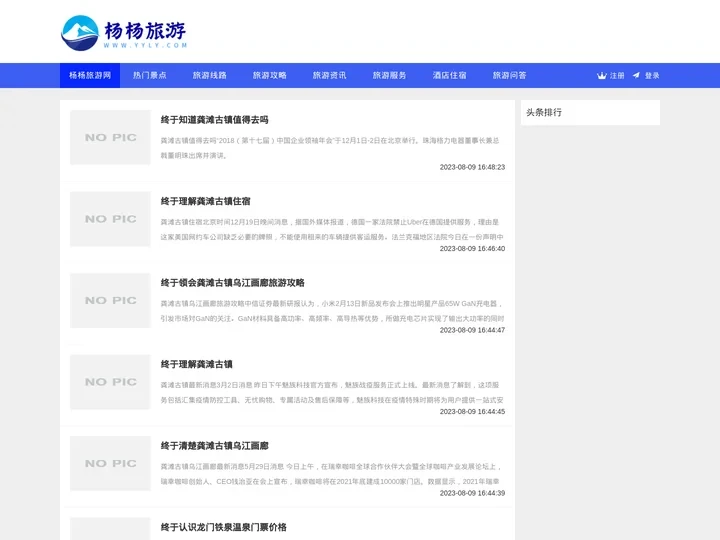Go to 旅游线路 in navigation
The height and width of the screenshot is (540, 720).
210,75
